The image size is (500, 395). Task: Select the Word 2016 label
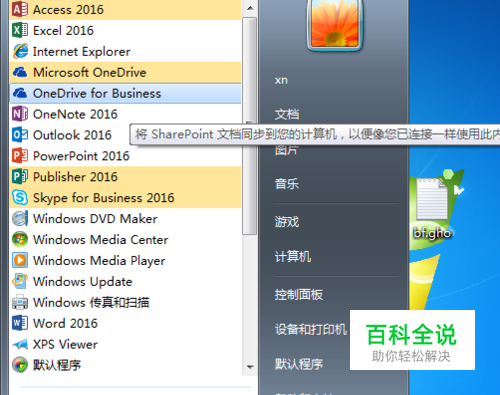click(x=65, y=323)
